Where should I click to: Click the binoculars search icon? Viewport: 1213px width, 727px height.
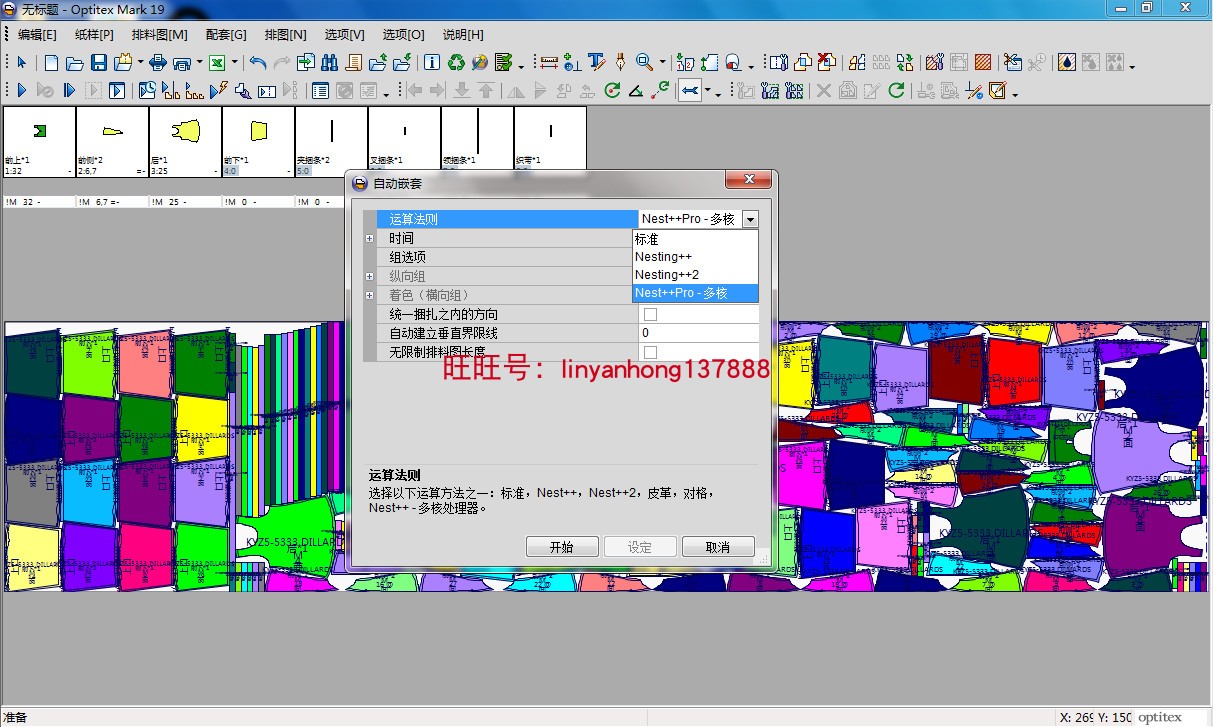point(329,62)
